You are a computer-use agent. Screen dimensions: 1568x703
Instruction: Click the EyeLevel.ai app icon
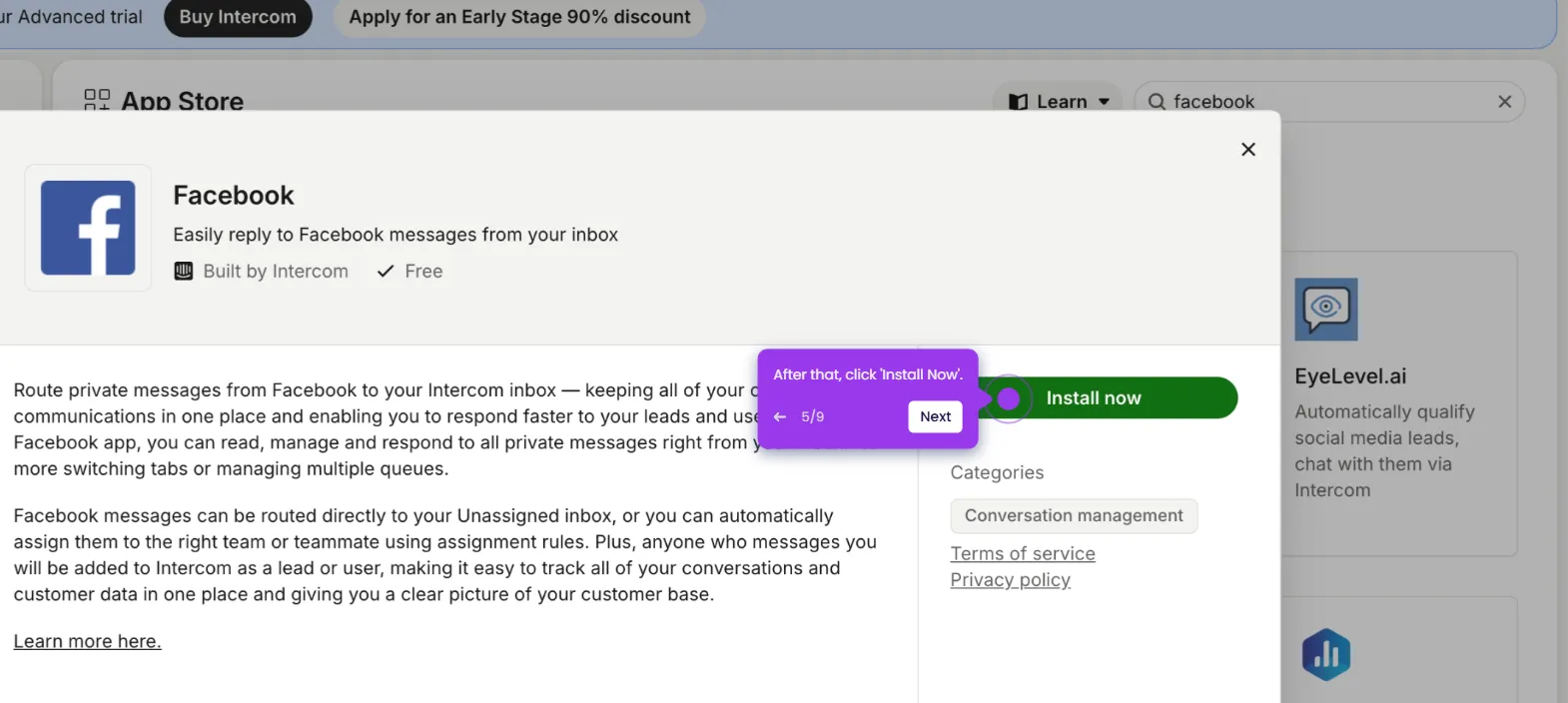[x=1326, y=310]
